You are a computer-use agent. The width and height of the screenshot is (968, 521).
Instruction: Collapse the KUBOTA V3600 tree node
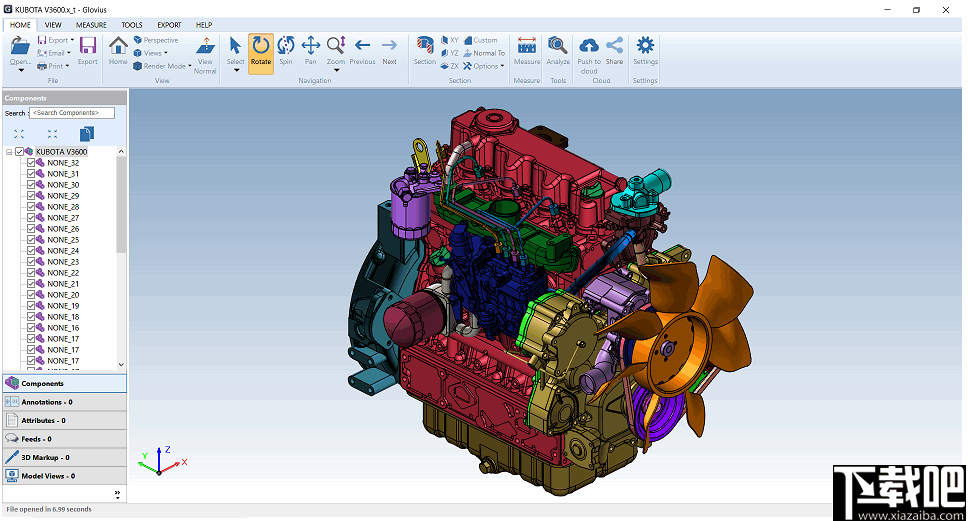click(x=9, y=152)
